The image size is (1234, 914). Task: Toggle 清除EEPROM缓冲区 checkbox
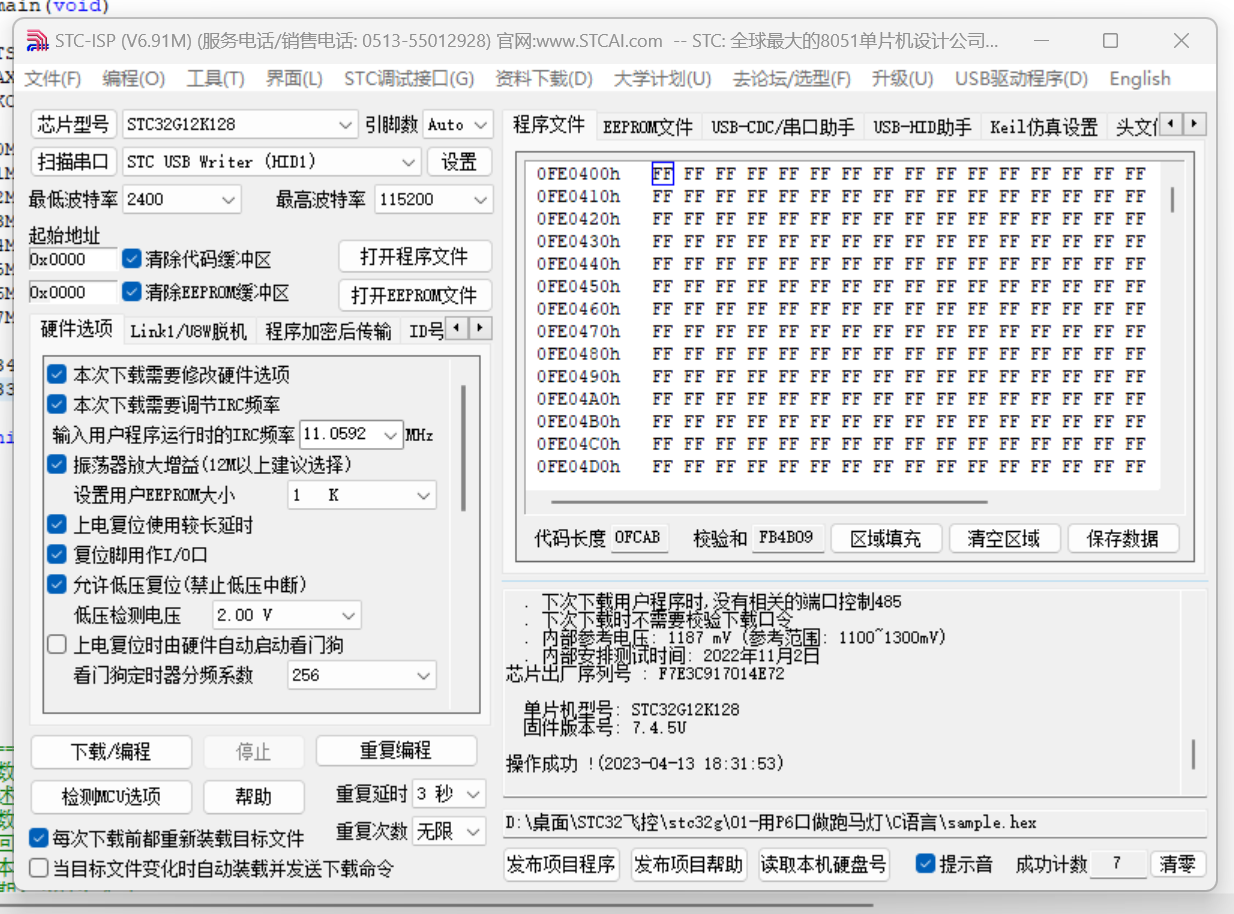click(x=131, y=292)
